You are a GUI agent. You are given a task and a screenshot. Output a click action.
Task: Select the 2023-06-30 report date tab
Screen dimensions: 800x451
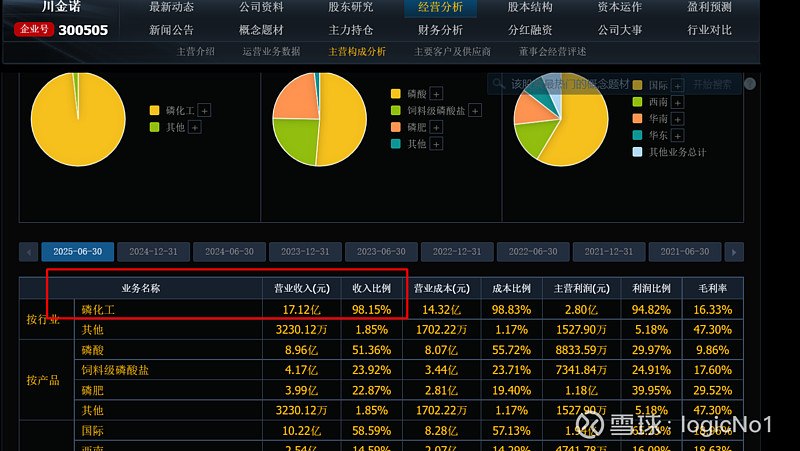click(381, 252)
